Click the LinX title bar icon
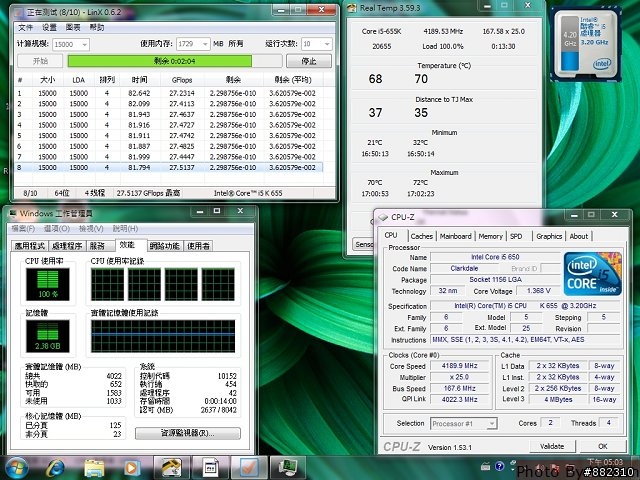 pyautogui.click(x=19, y=12)
